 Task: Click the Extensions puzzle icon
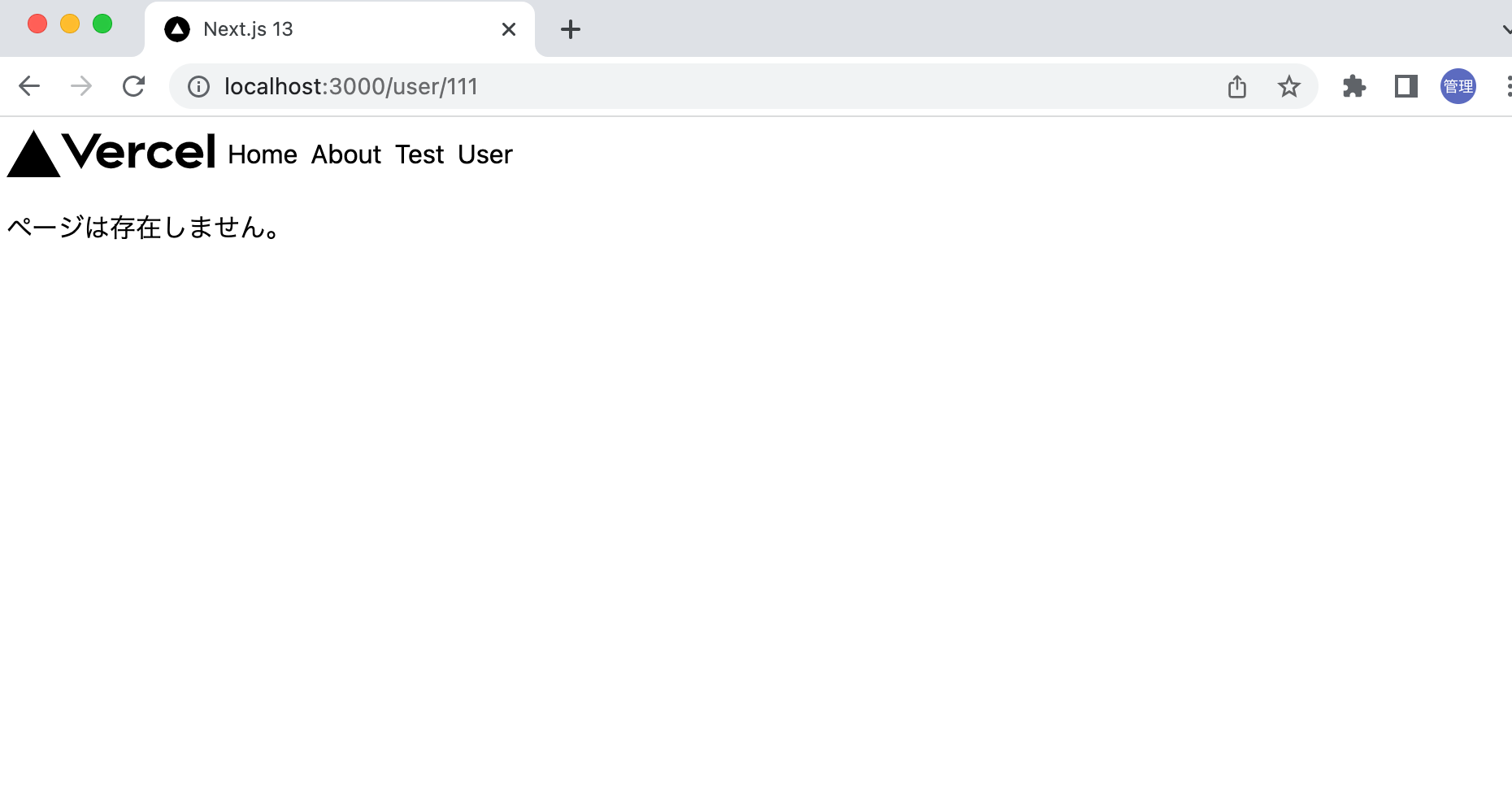click(1354, 86)
